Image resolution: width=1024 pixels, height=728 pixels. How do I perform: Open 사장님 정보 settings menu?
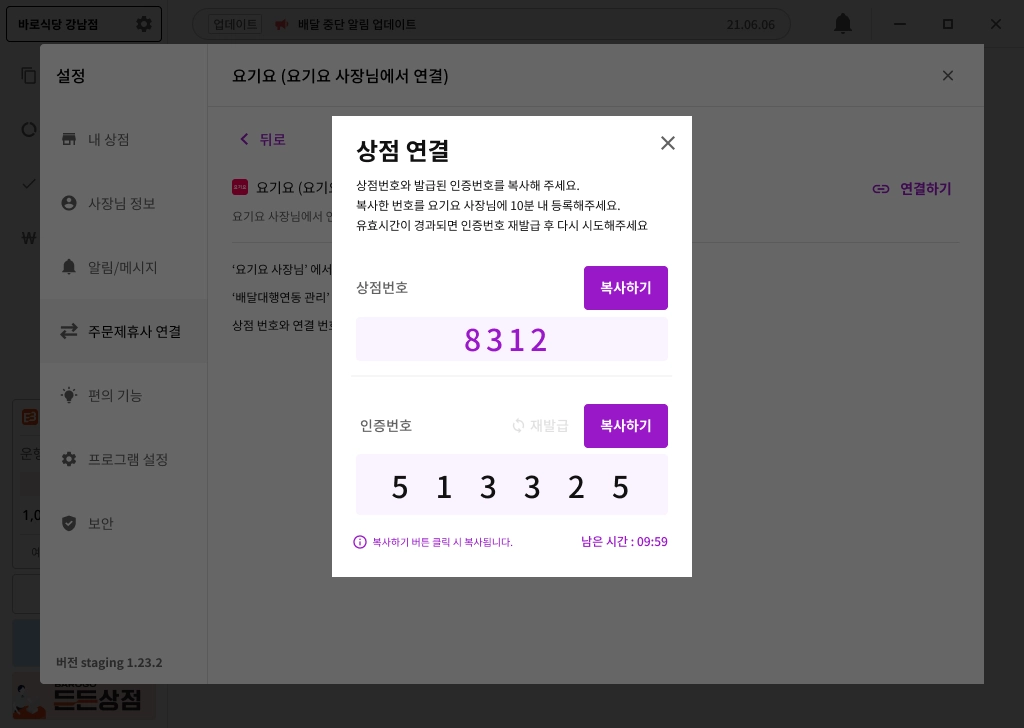pos(123,203)
